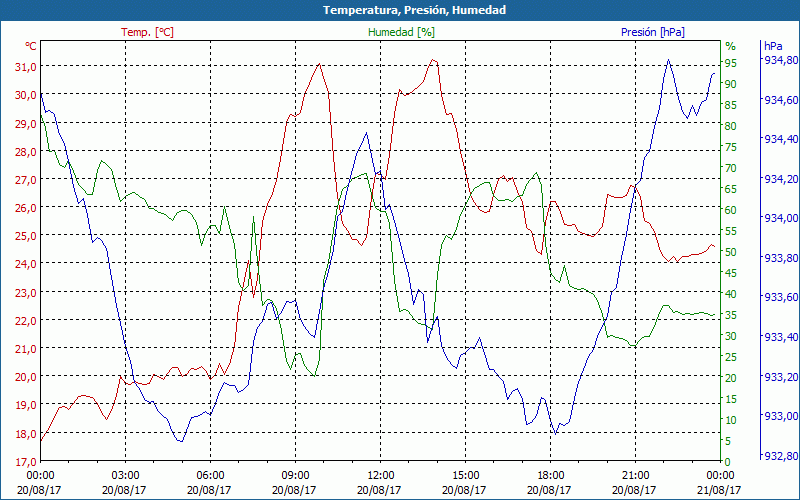This screenshot has width=800, height=500.
Task: Select the blue 'Presión [hPa]' legend label
Action: [x=653, y=32]
